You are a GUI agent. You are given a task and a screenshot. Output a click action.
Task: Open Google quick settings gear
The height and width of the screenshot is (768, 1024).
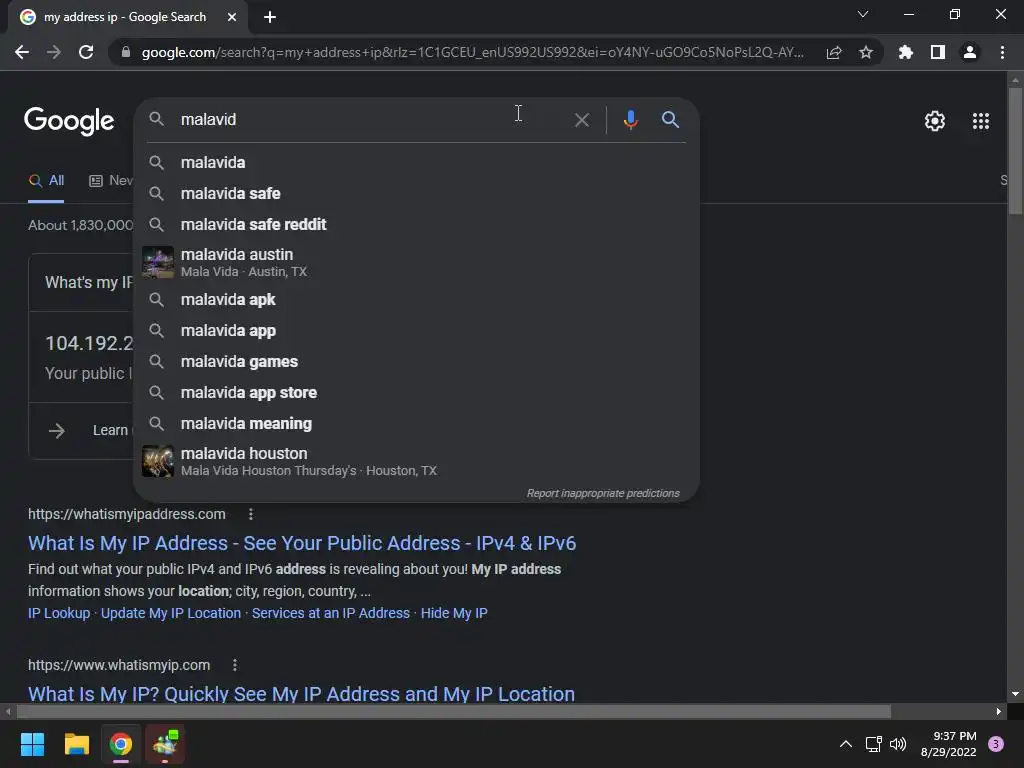(x=935, y=121)
